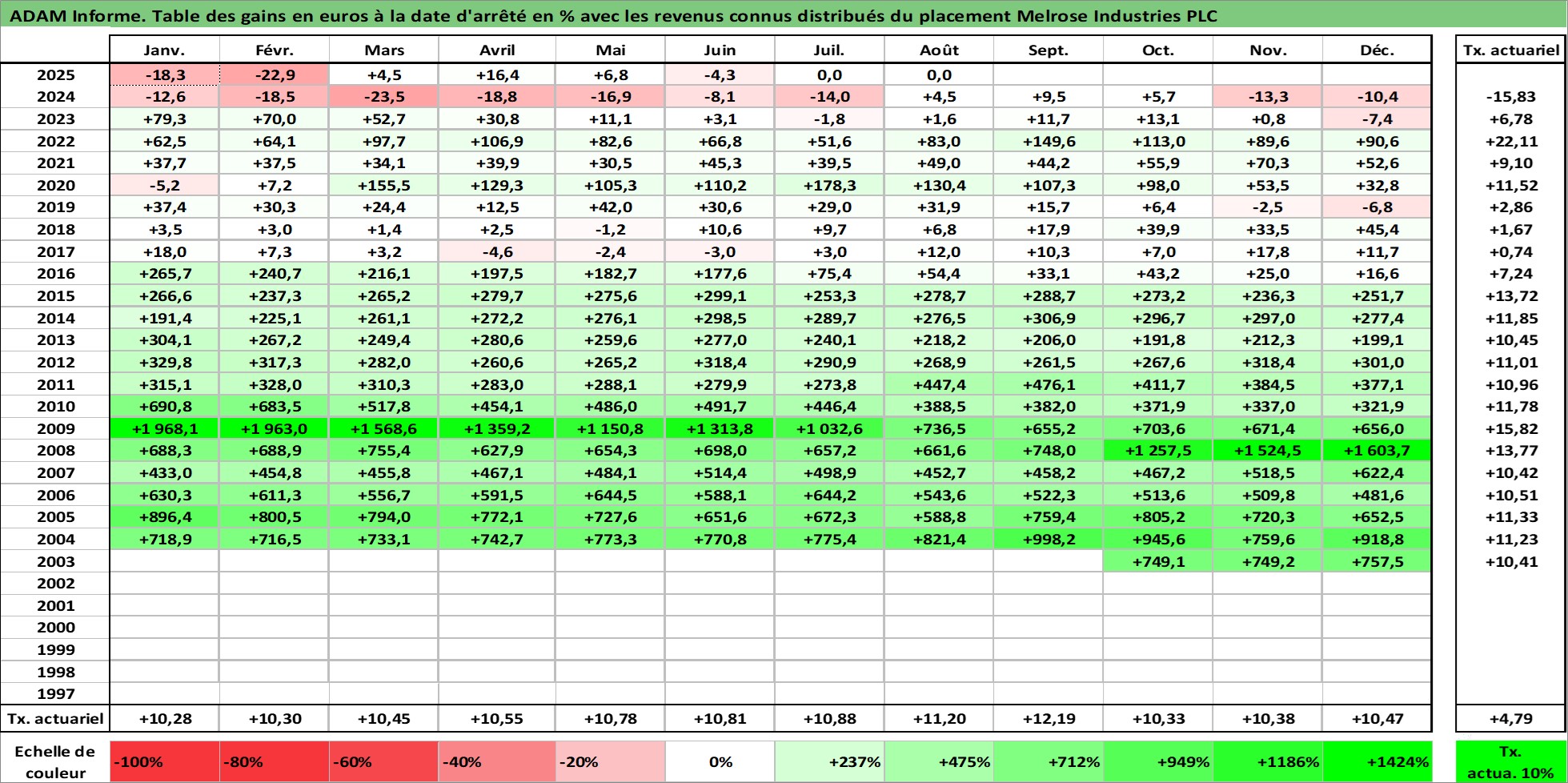Select the +998,2 cell in 2004
This screenshot has width=1568, height=783.
pos(1049,540)
